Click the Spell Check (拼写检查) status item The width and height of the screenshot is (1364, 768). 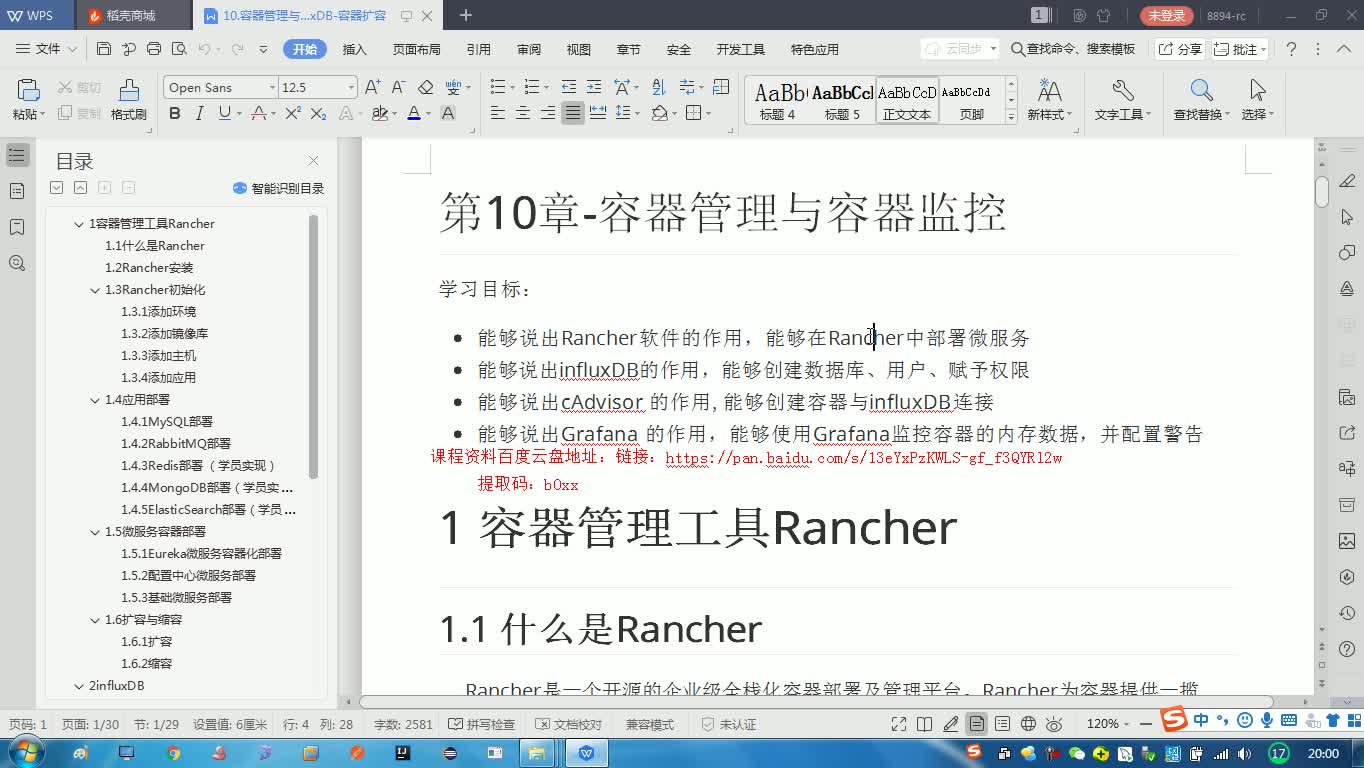point(481,724)
